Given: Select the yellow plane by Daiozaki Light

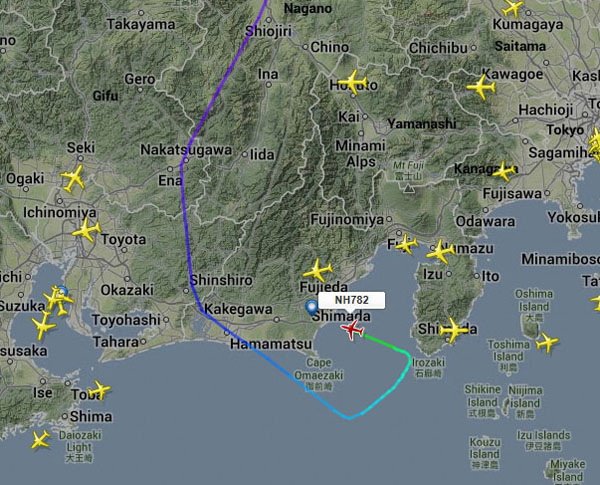Looking at the screenshot, I should point(40,439).
